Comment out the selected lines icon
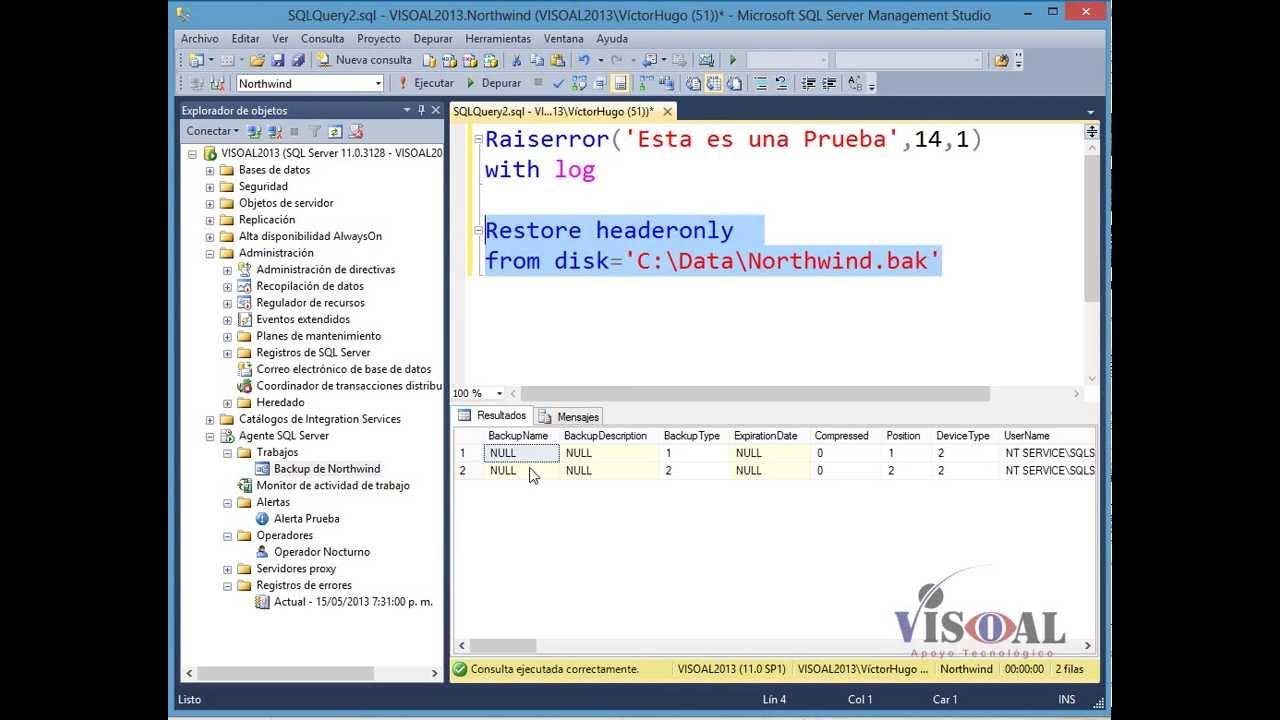This screenshot has width=1280, height=720. [x=761, y=83]
